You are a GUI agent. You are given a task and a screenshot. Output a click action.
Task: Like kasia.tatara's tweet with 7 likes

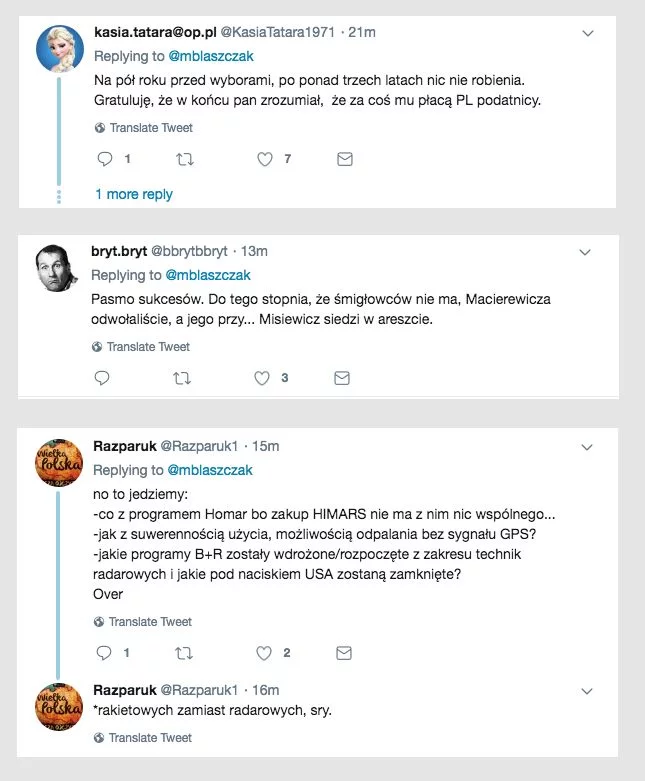[264, 159]
